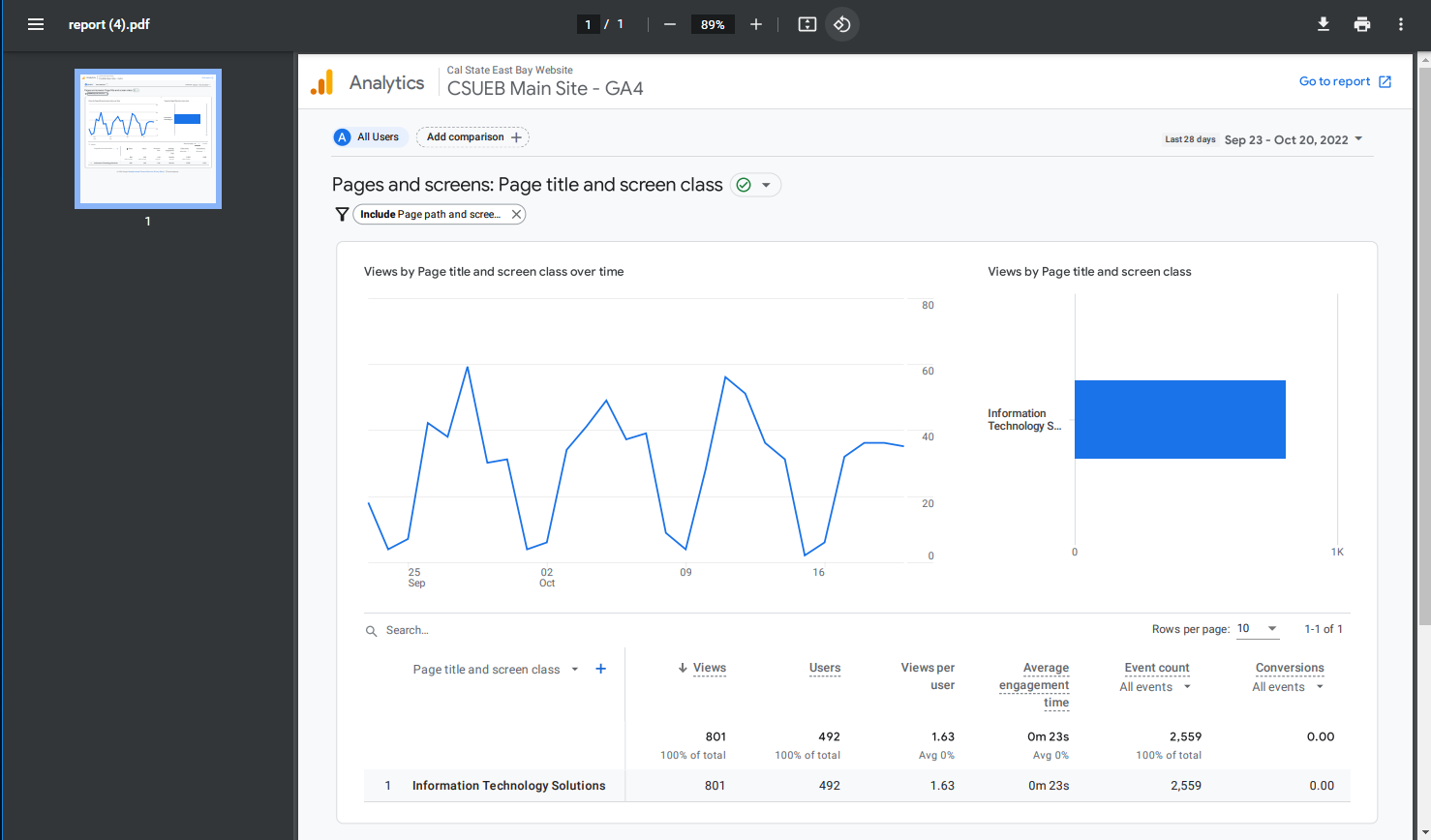
Task: Open Event count All events dropdown
Action: point(1187,687)
